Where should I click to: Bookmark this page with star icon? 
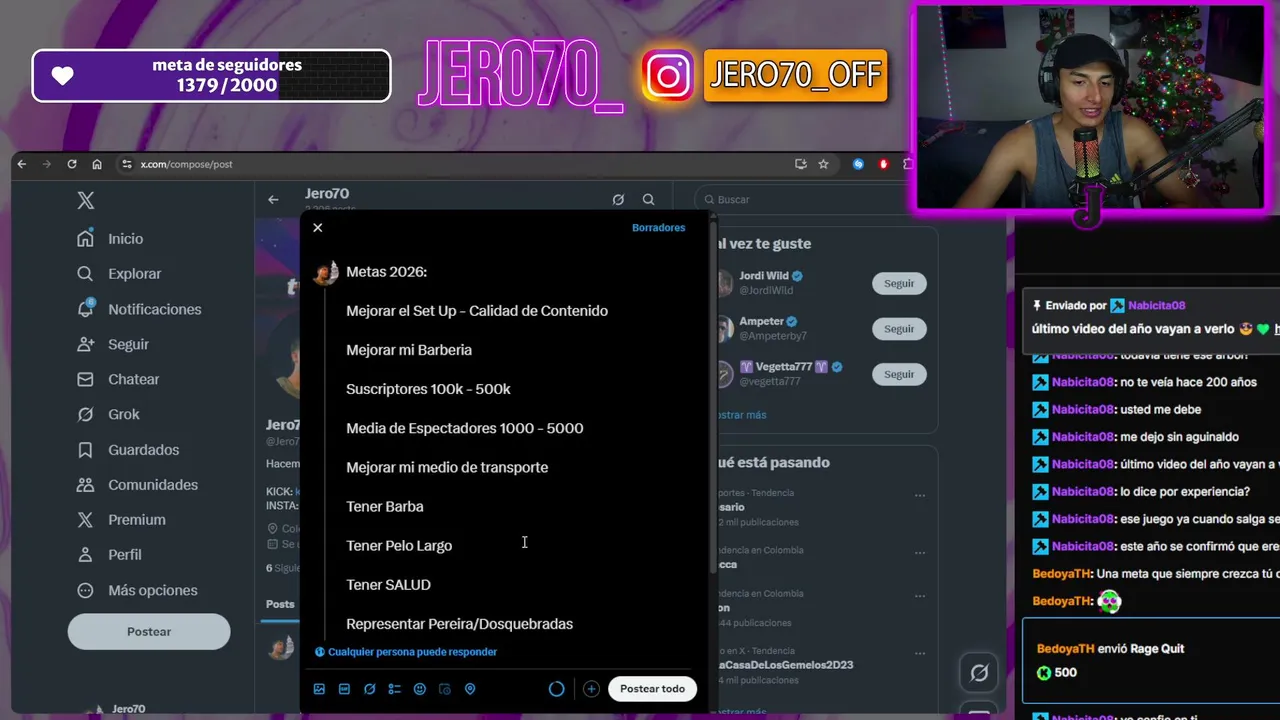coord(823,164)
